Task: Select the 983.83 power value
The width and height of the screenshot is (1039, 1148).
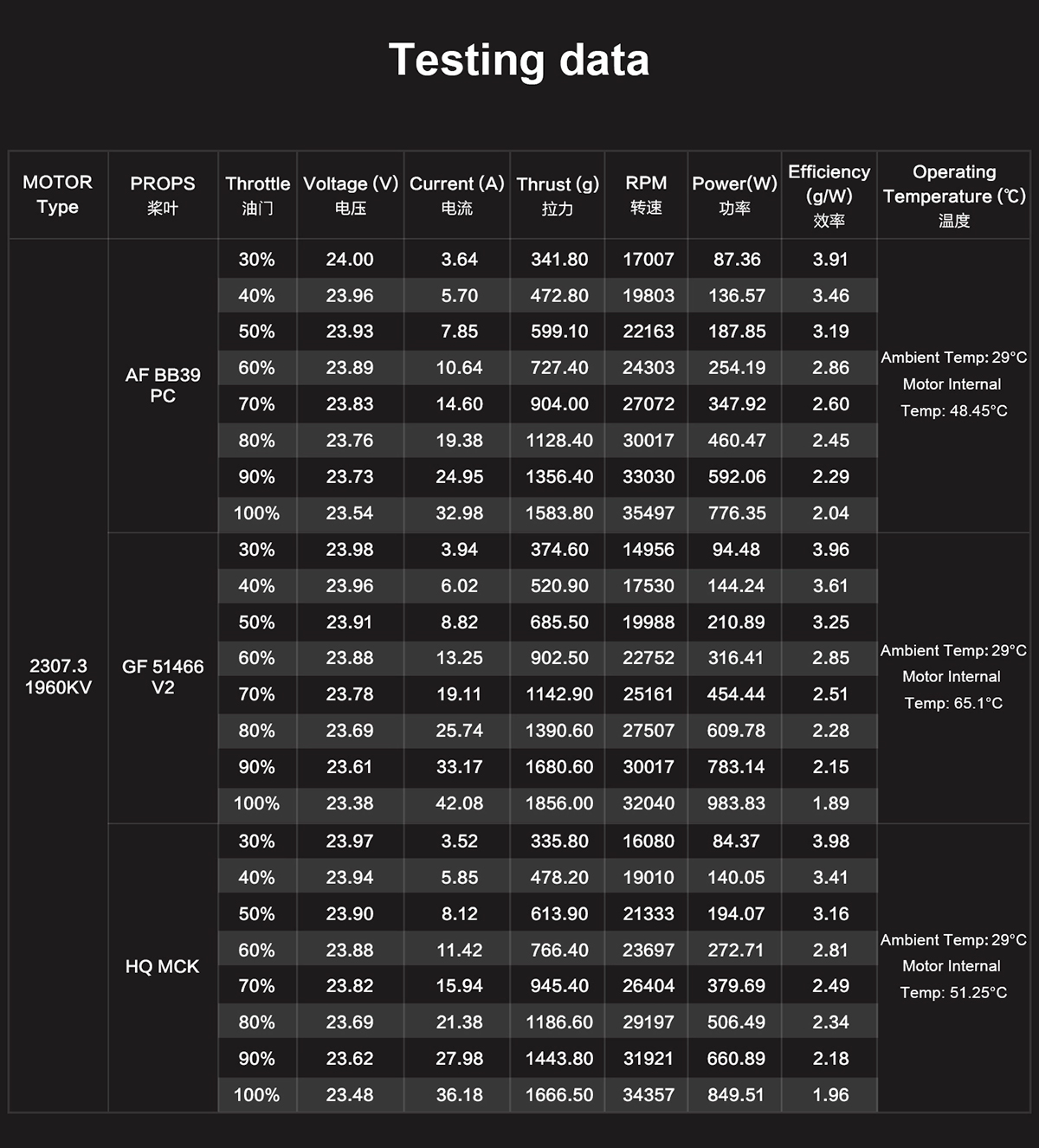Action: point(736,803)
